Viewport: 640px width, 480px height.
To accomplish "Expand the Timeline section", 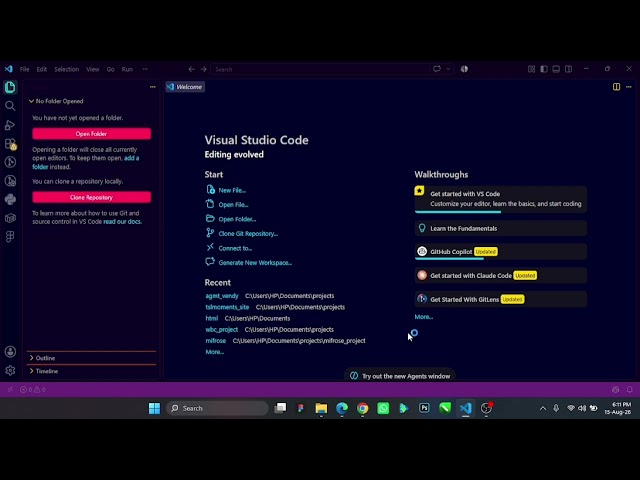I will 91,371.
